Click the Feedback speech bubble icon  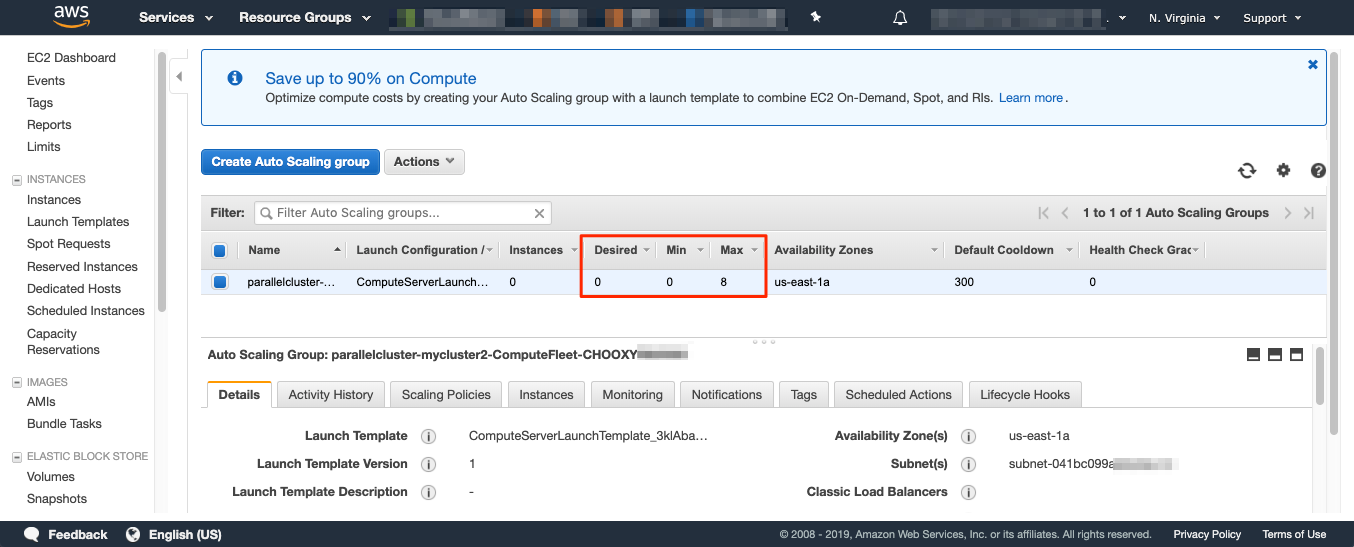point(32,534)
